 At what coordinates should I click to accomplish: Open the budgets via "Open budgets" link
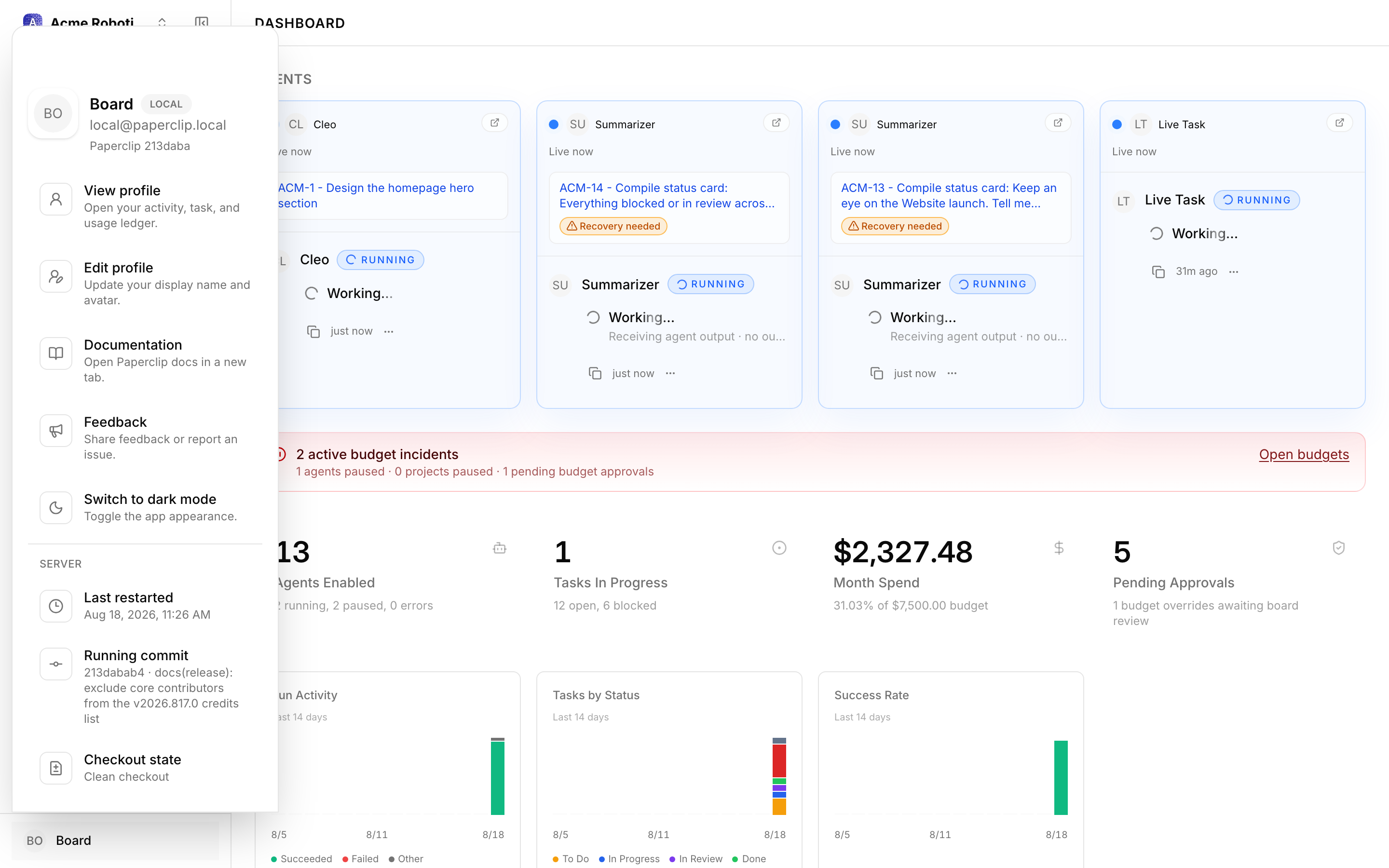(x=1304, y=454)
